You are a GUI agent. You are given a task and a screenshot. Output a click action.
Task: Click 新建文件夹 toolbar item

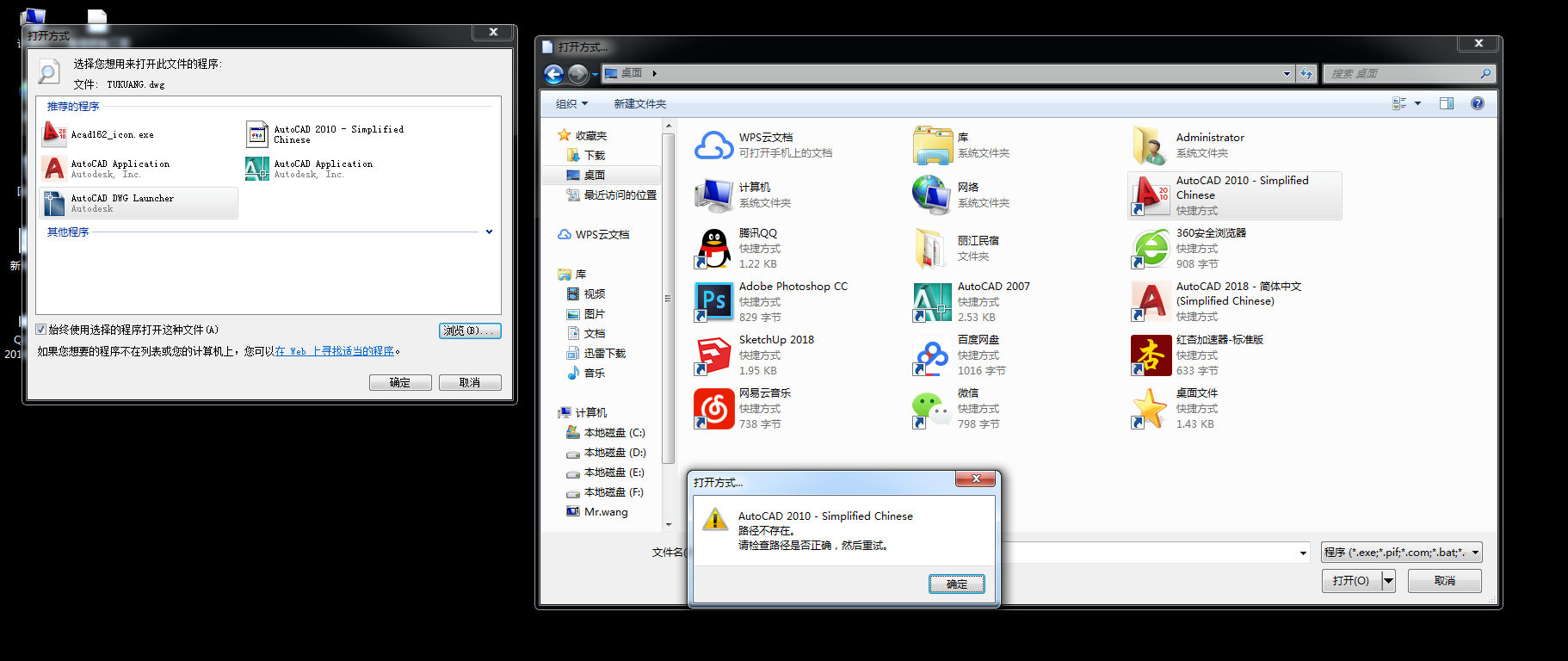[639, 104]
